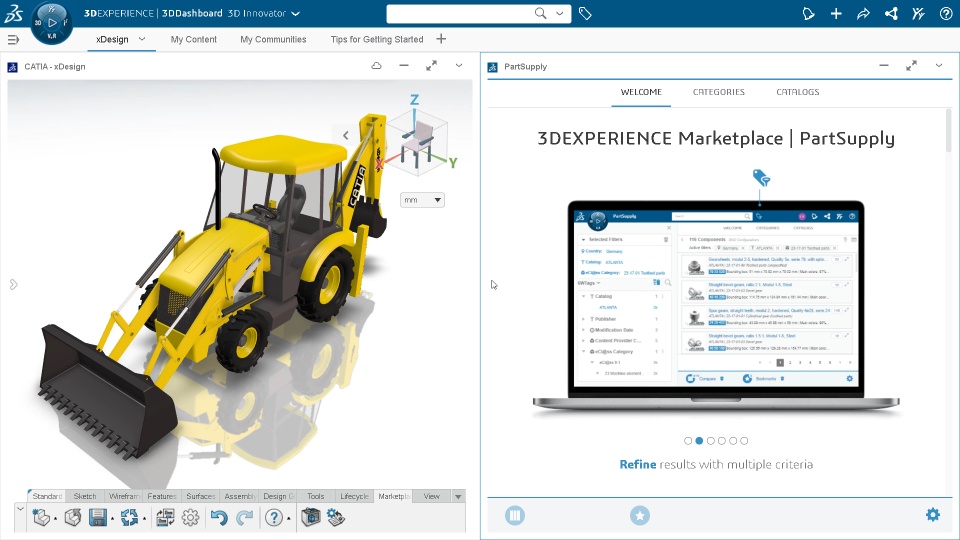960x540 pixels.
Task: Click the PartSupply compare columns button
Action: [515, 516]
